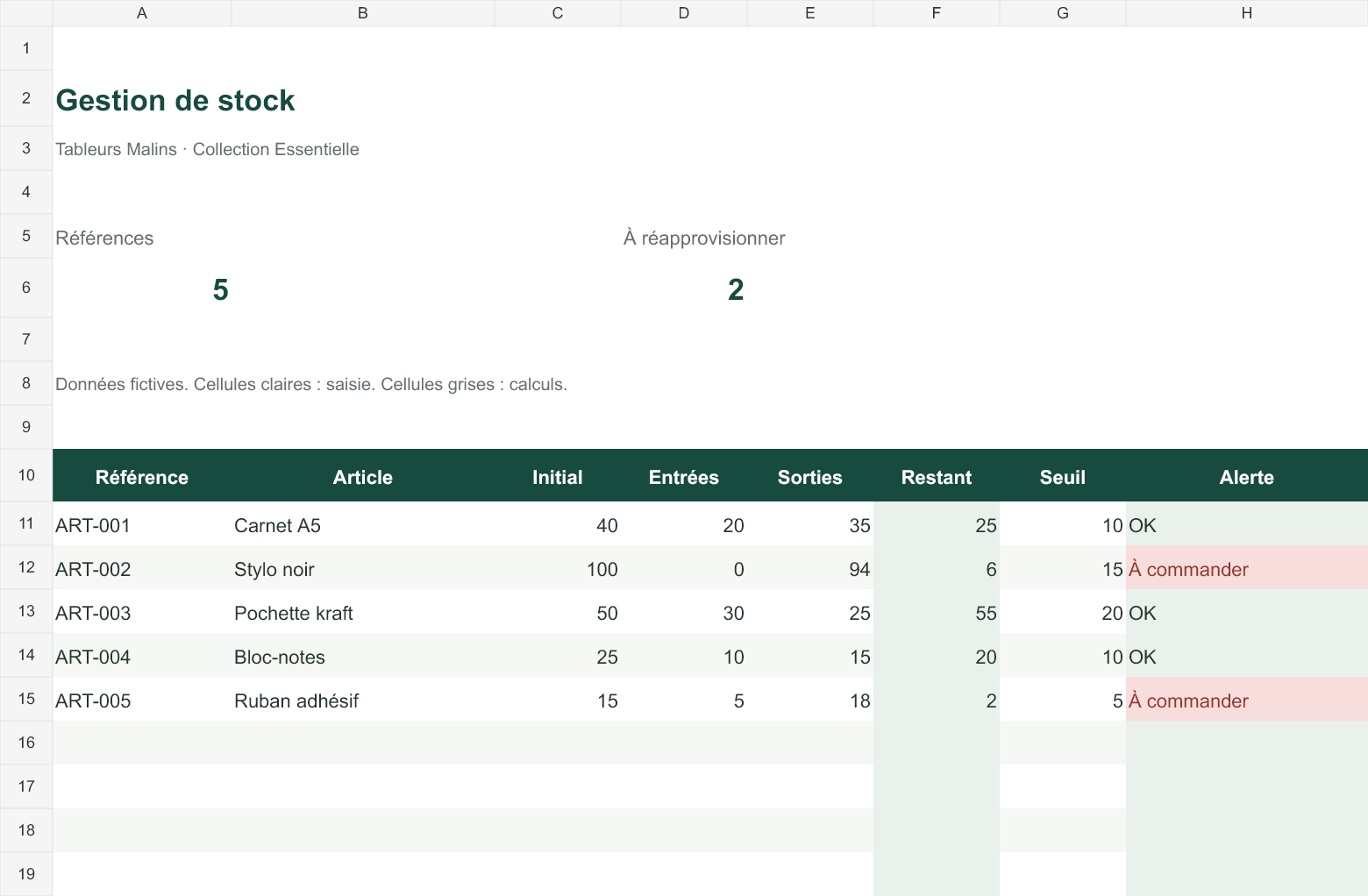1368x896 pixels.
Task: Select column F header
Action: click(937, 13)
